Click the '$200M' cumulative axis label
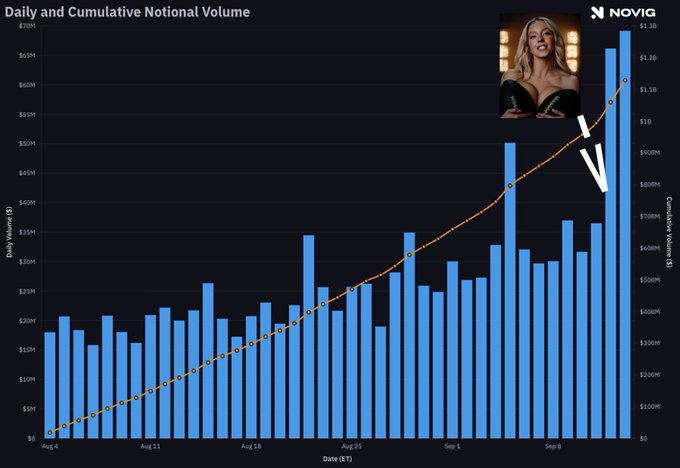Image resolution: width=680 pixels, height=468 pixels. tap(650, 375)
